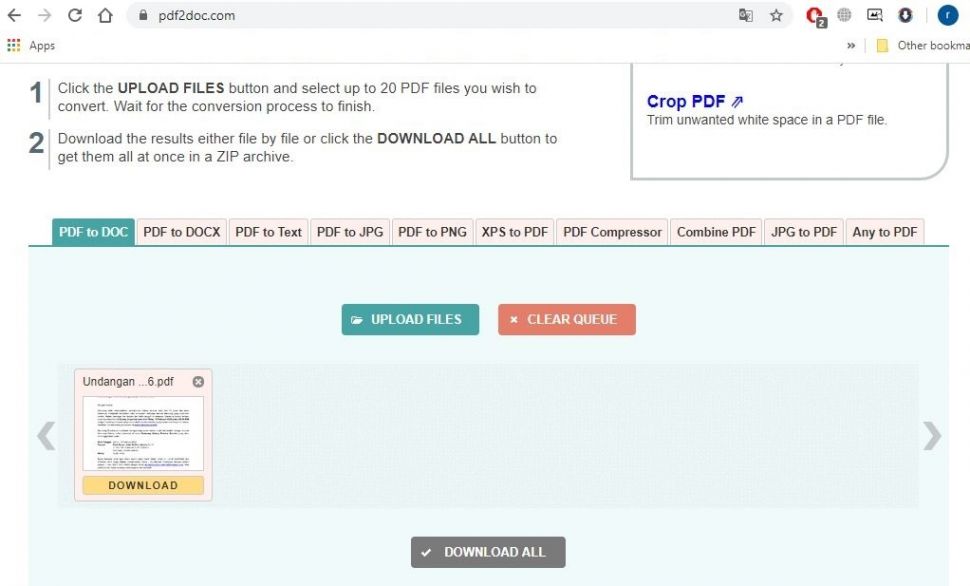The width and height of the screenshot is (970, 586).
Task: Click the CLEAR QUEUE button
Action: [567, 319]
